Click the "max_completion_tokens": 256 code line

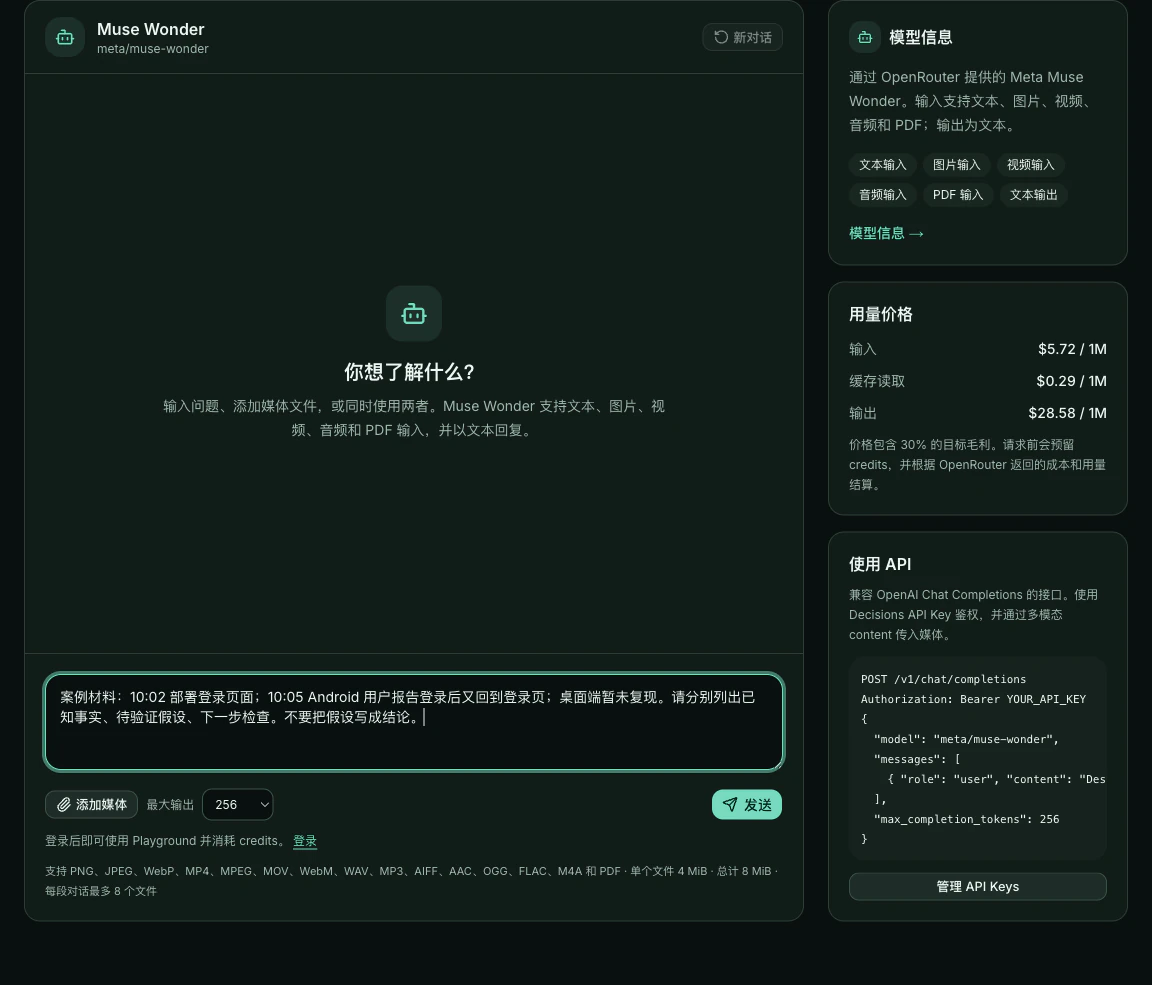(x=966, y=819)
